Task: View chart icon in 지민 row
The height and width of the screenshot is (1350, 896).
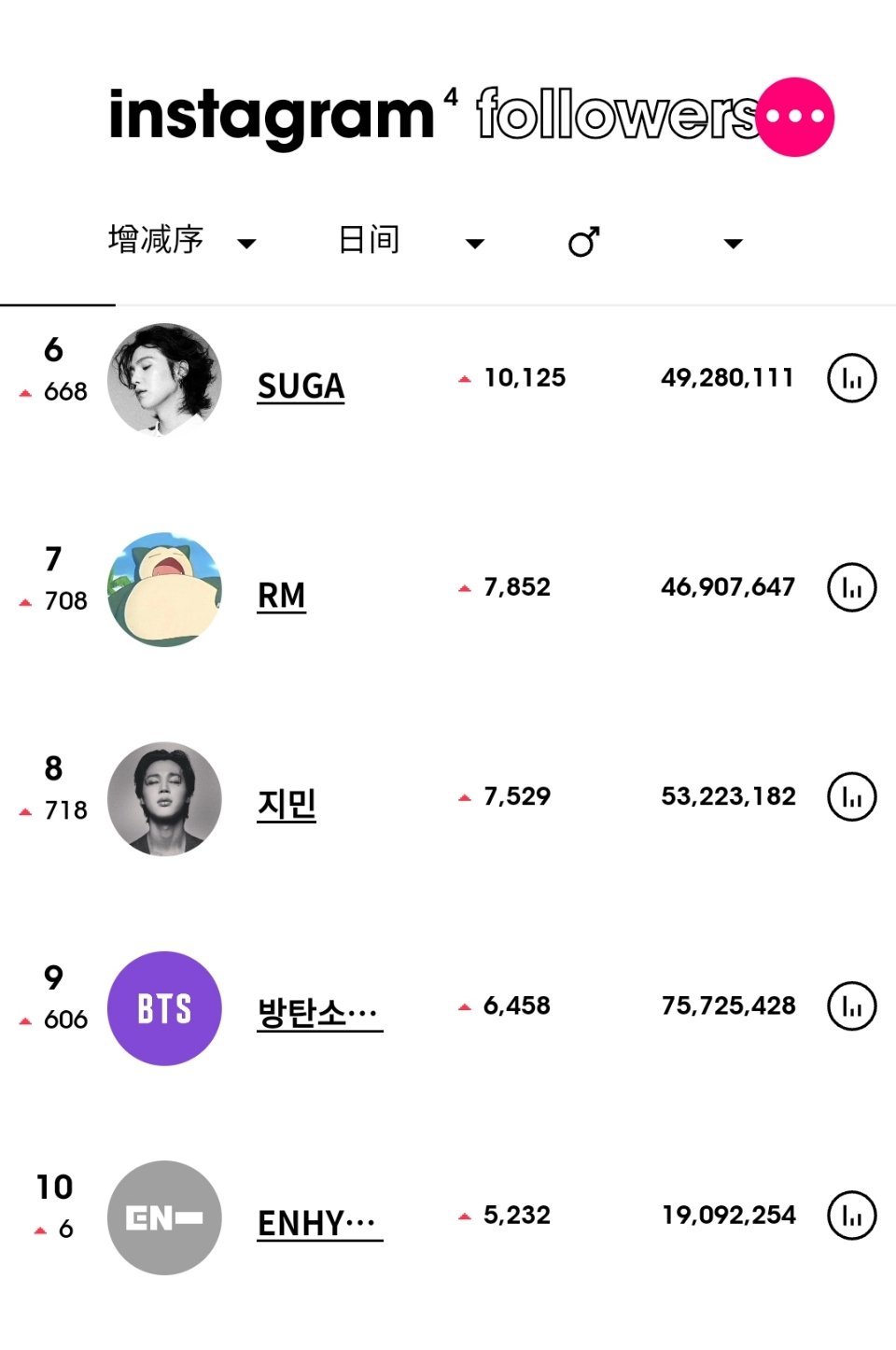Action: tap(851, 796)
